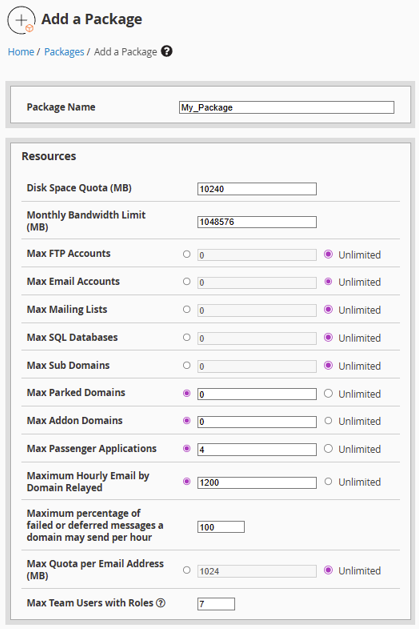Image resolution: width=419 pixels, height=629 pixels.
Task: Select Unlimited for Max Mailing Lists
Action: point(328,309)
